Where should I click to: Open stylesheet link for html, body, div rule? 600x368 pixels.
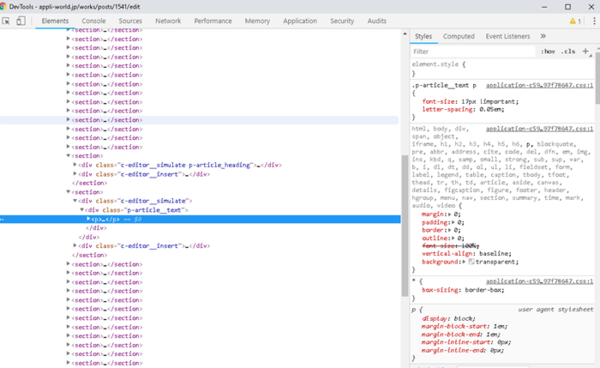click(540, 129)
